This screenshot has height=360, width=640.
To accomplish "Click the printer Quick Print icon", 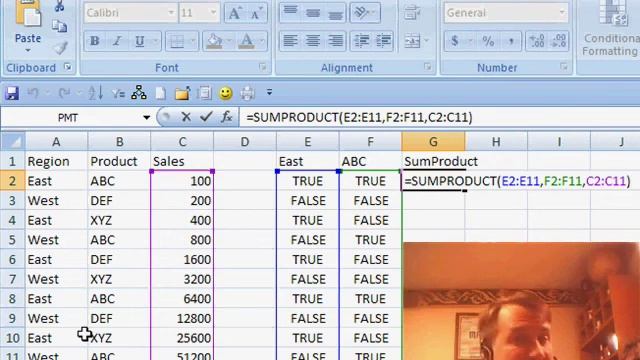I will pyautogui.click(x=247, y=93).
